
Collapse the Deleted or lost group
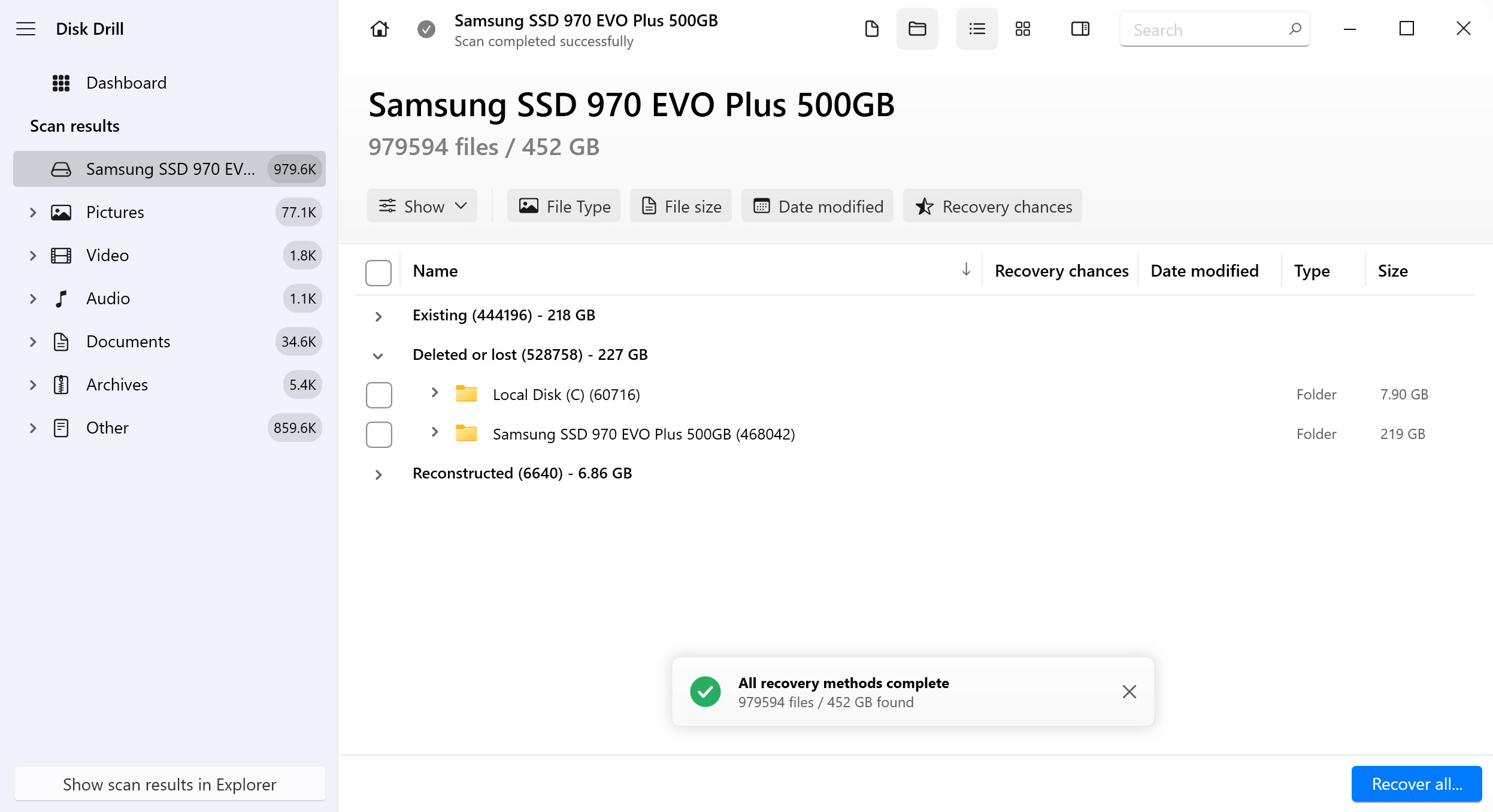pos(378,356)
